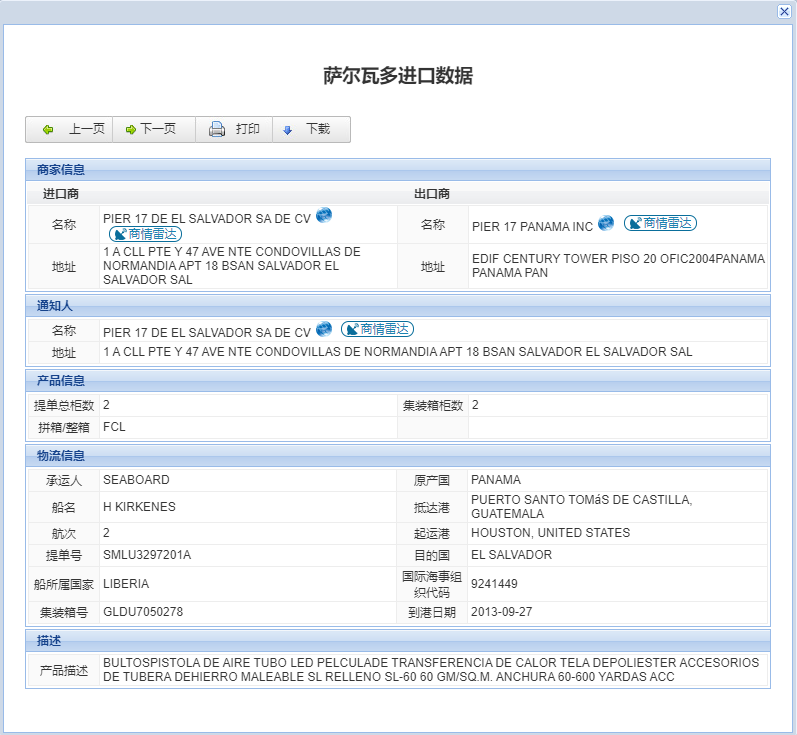This screenshot has height=735, width=797.
Task: Close the import data dialog
Action: tap(784, 11)
